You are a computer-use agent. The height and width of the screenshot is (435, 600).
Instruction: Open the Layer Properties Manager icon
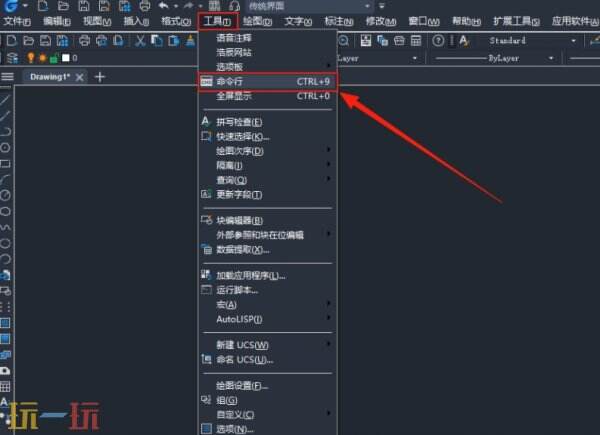point(12,58)
